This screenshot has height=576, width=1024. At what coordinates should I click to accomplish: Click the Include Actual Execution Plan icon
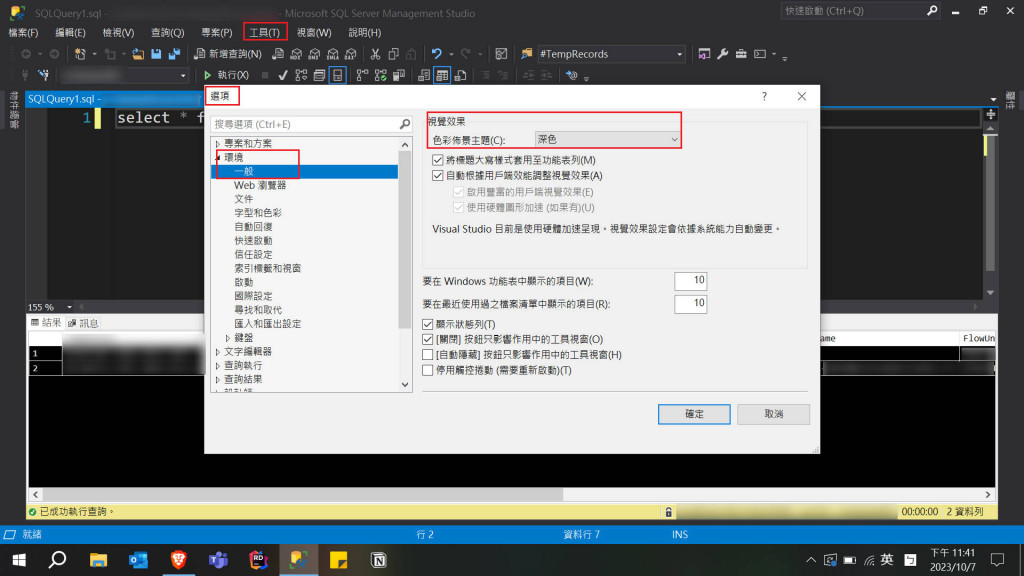pyautogui.click(x=362, y=75)
